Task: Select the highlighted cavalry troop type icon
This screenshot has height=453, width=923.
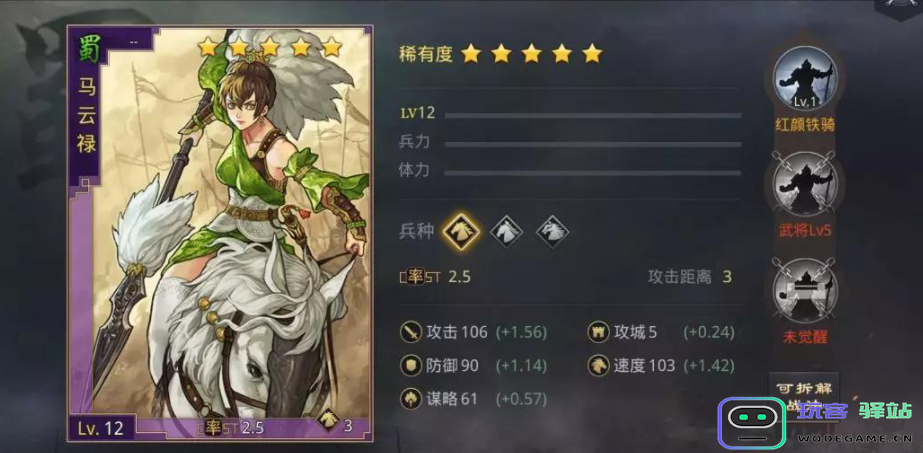Action: tap(461, 231)
